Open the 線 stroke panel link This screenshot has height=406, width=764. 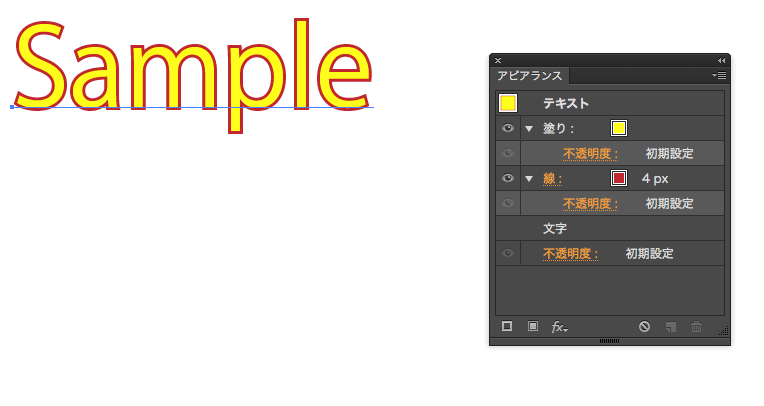(x=553, y=179)
